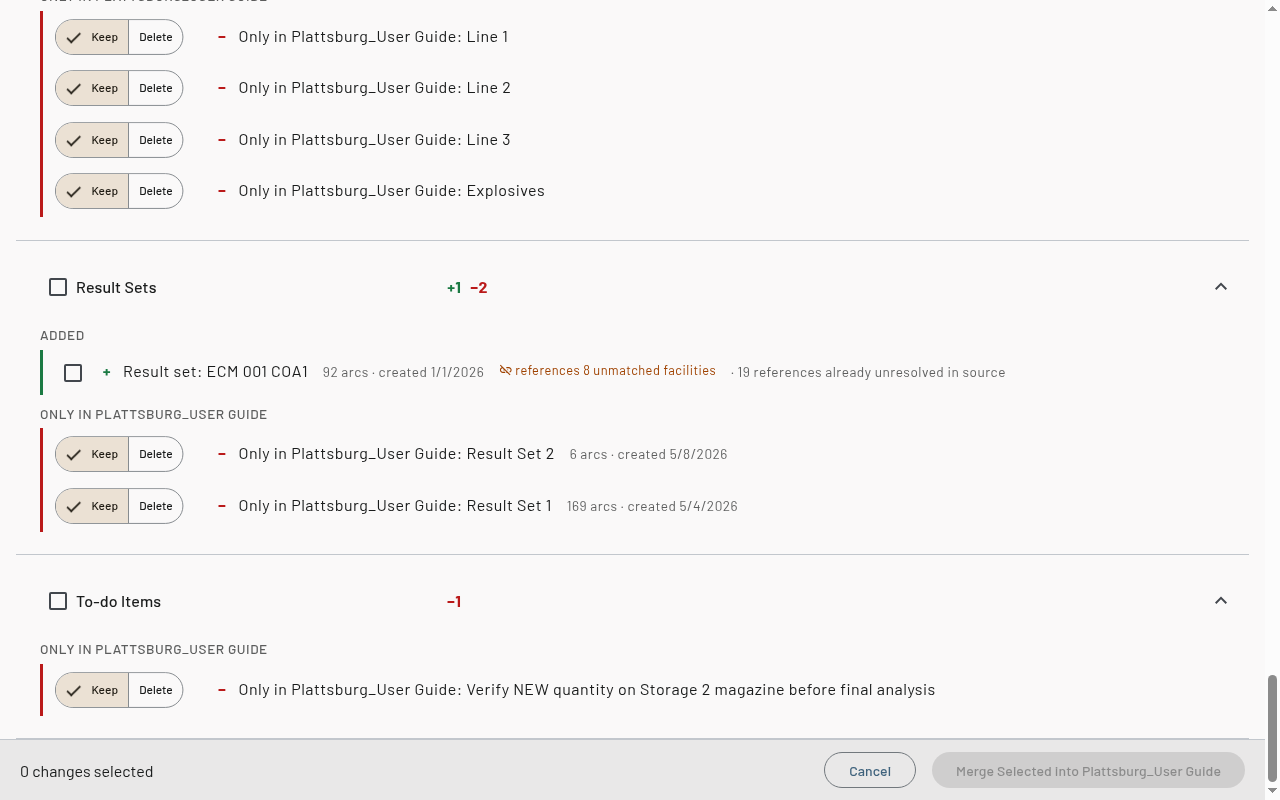This screenshot has width=1280, height=800.
Task: Keep Result Set 2
Action: 92,454
